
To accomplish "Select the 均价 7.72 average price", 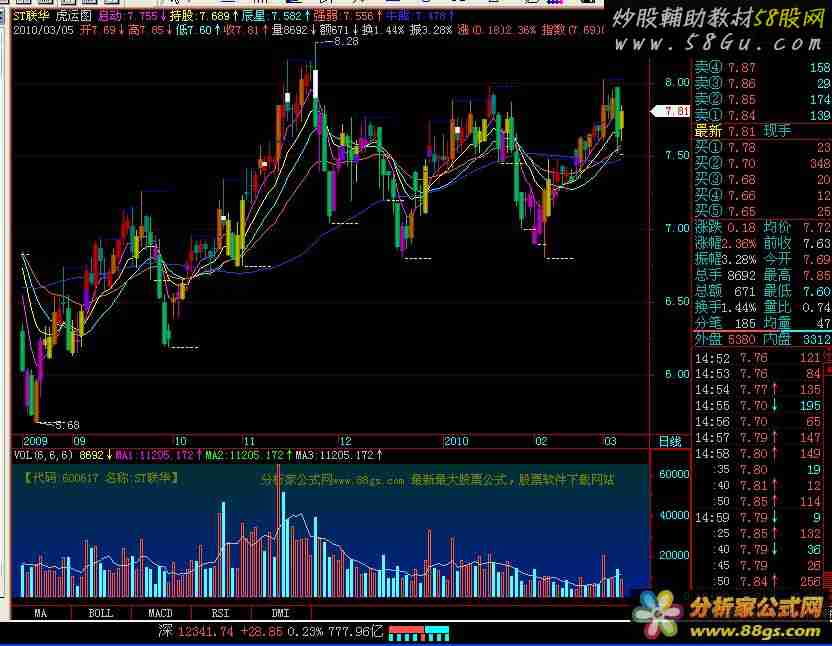I will 797,228.
